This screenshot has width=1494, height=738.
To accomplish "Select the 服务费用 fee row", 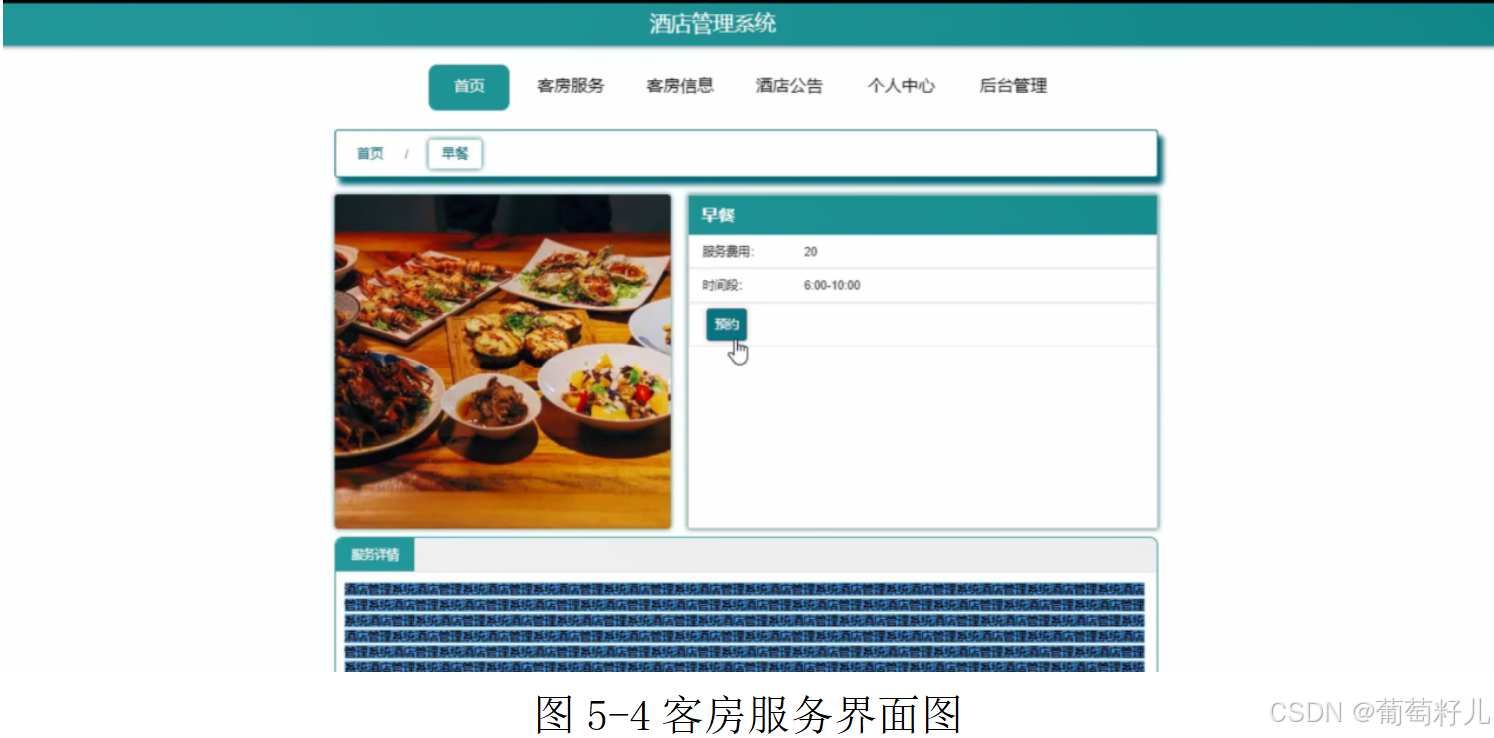I will (x=723, y=252).
